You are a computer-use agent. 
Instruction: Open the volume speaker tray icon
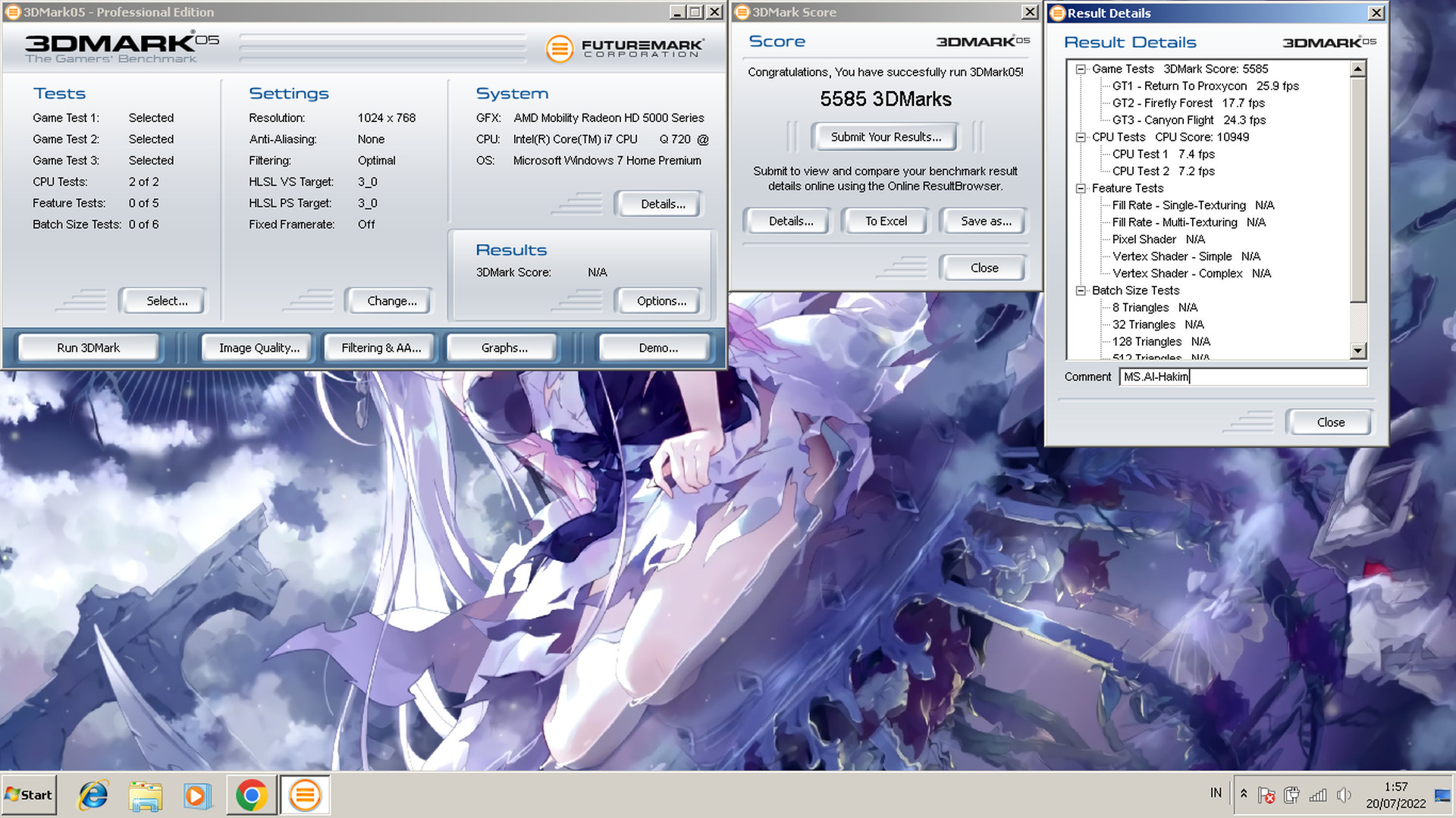pyautogui.click(x=1344, y=794)
